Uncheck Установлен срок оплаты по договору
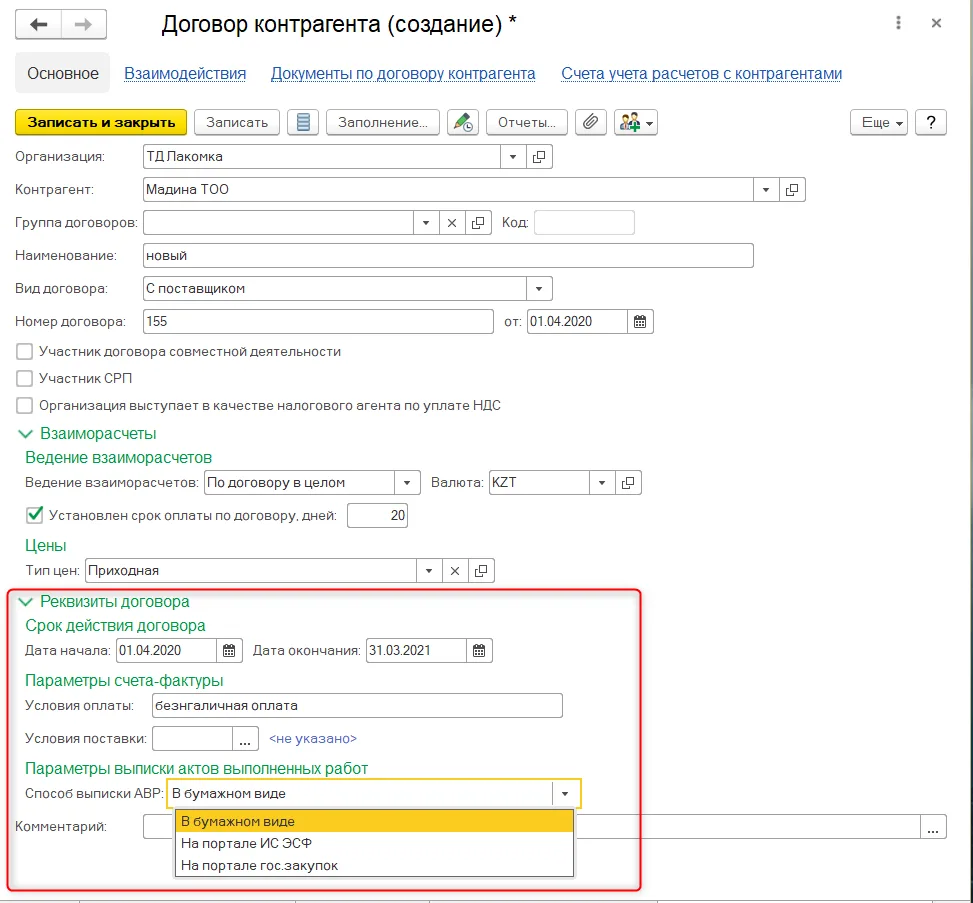Viewport: 973px width, 903px height. click(35, 515)
